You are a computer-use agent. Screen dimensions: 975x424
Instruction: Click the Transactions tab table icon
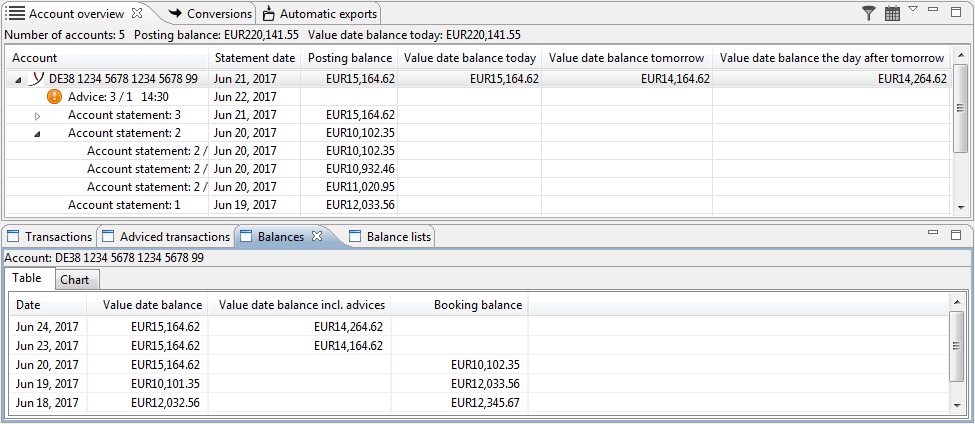[12, 236]
